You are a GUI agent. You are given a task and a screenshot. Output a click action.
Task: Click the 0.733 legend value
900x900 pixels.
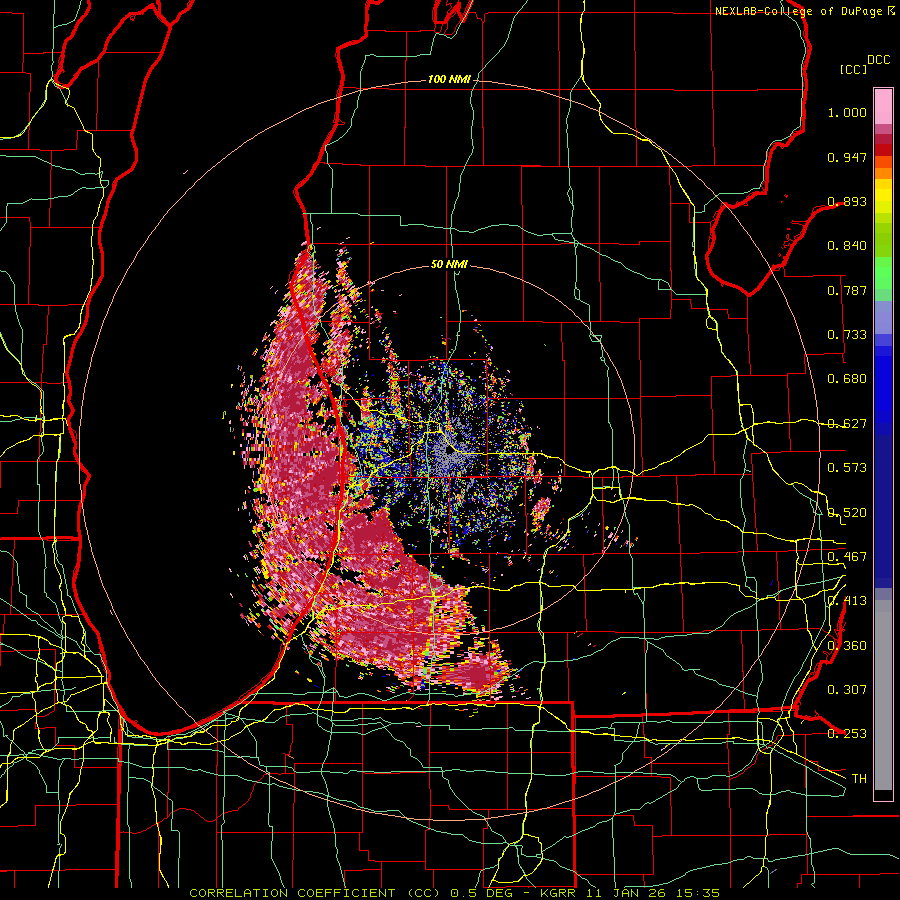[x=847, y=335]
